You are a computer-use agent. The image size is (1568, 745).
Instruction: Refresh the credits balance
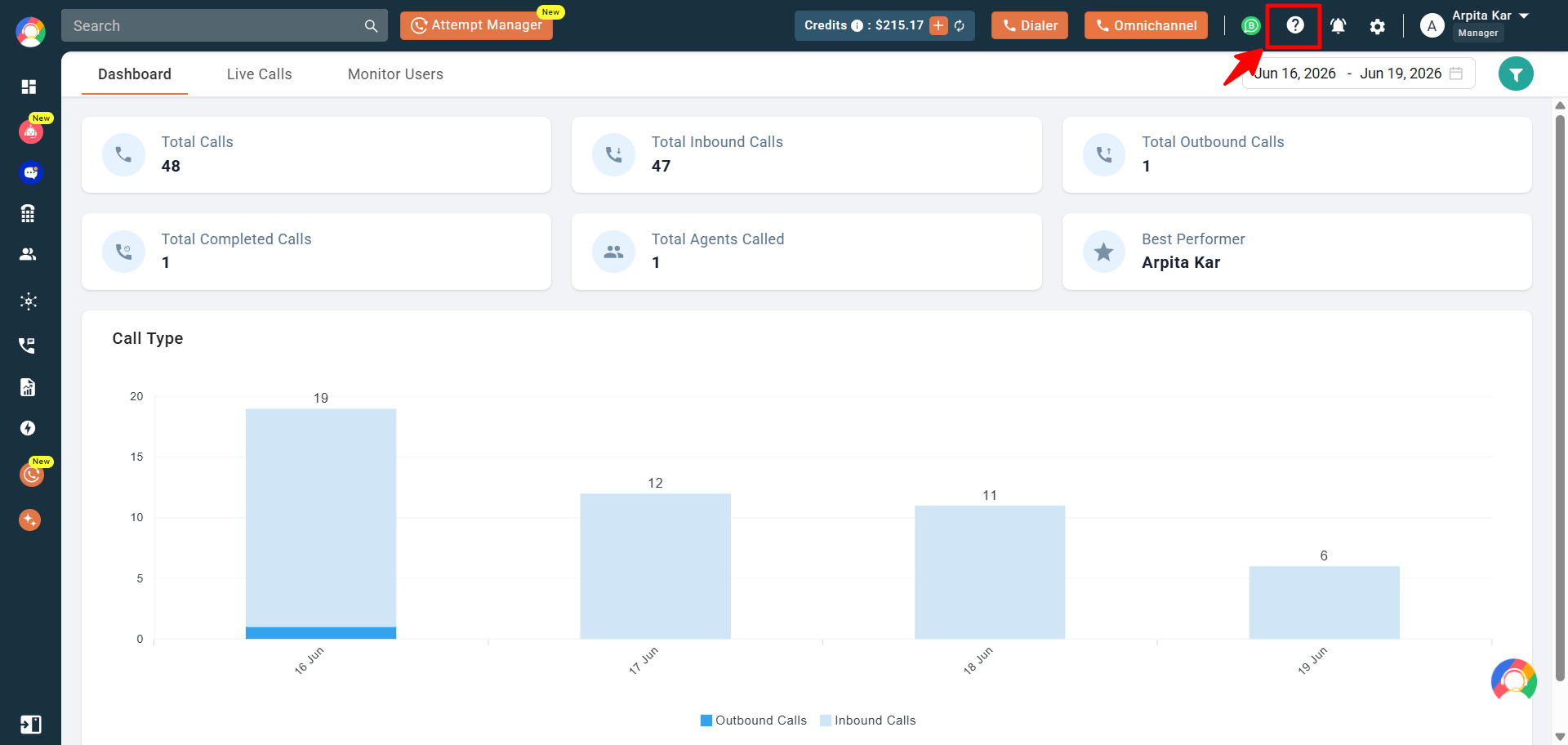[960, 26]
